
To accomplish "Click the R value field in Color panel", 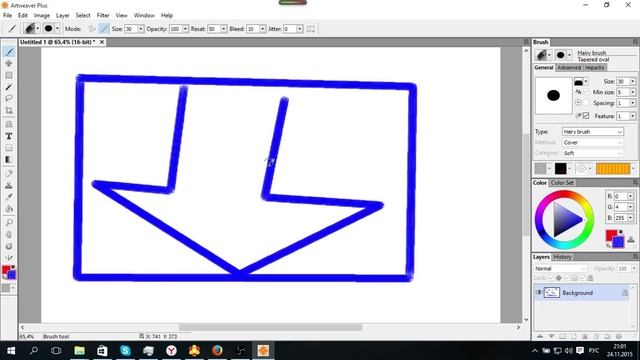I will (x=620, y=196).
